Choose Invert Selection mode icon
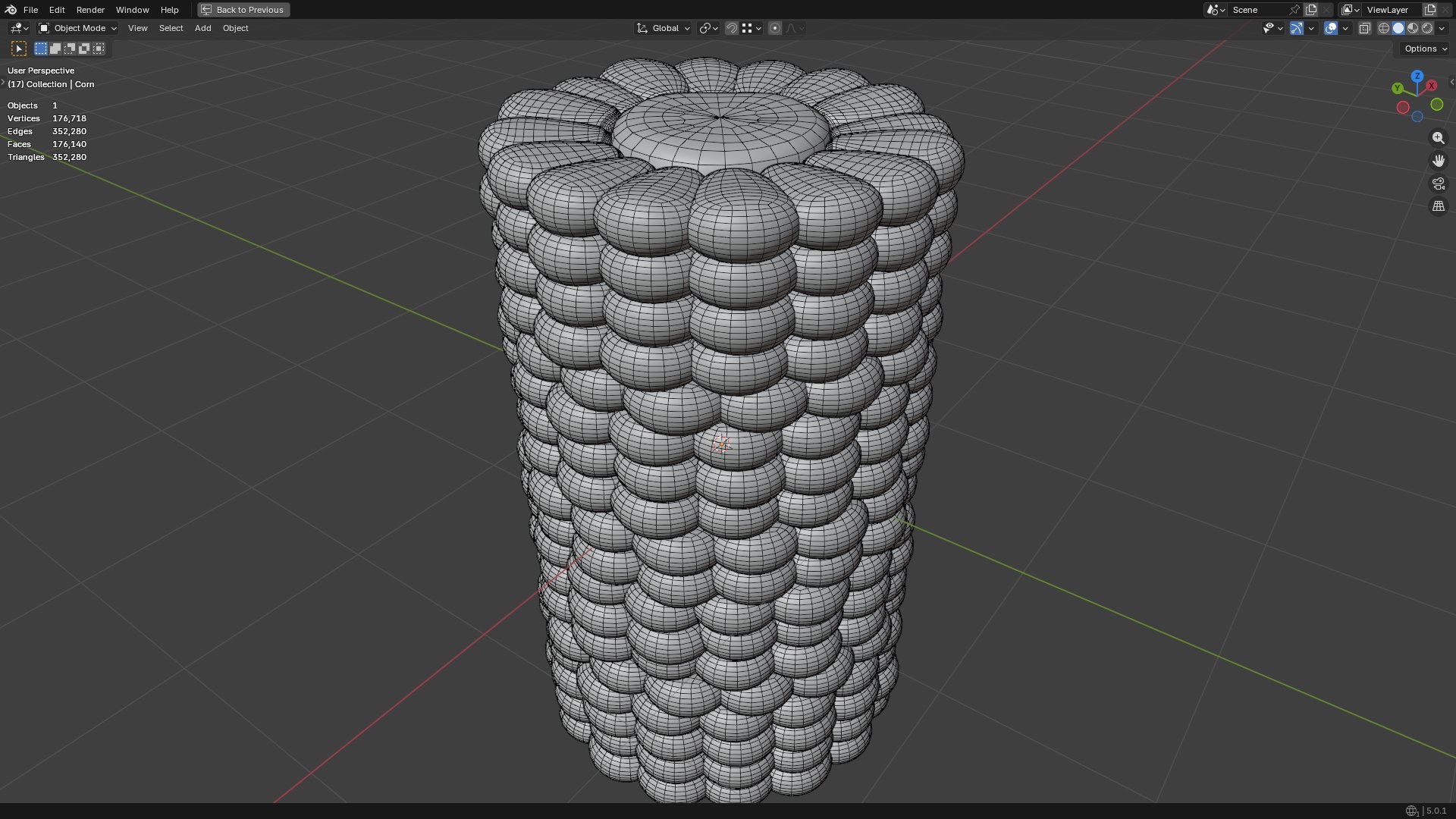The width and height of the screenshot is (1456, 819). coord(84,49)
